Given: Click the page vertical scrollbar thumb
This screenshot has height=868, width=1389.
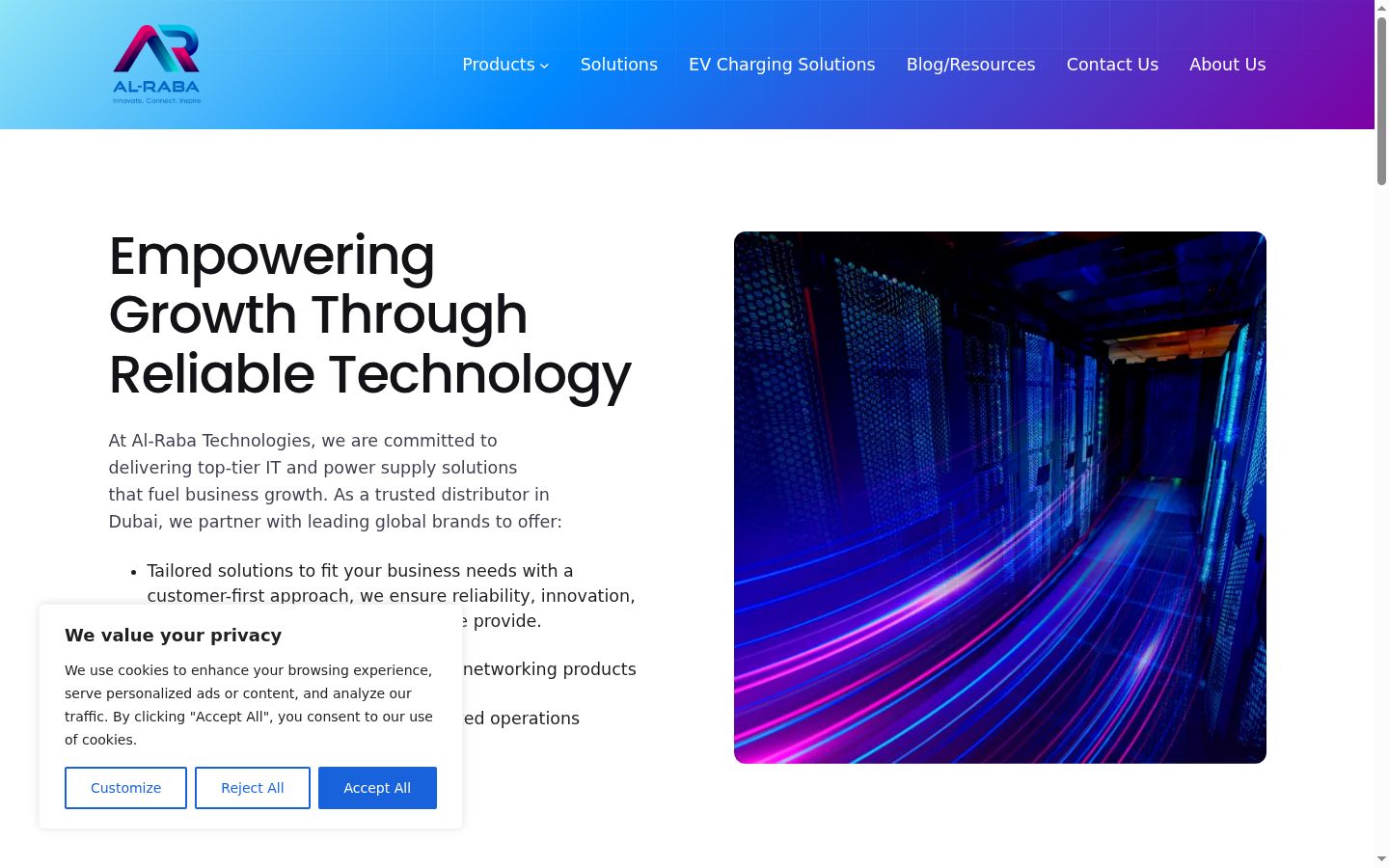Looking at the screenshot, I should click(x=1381, y=100).
